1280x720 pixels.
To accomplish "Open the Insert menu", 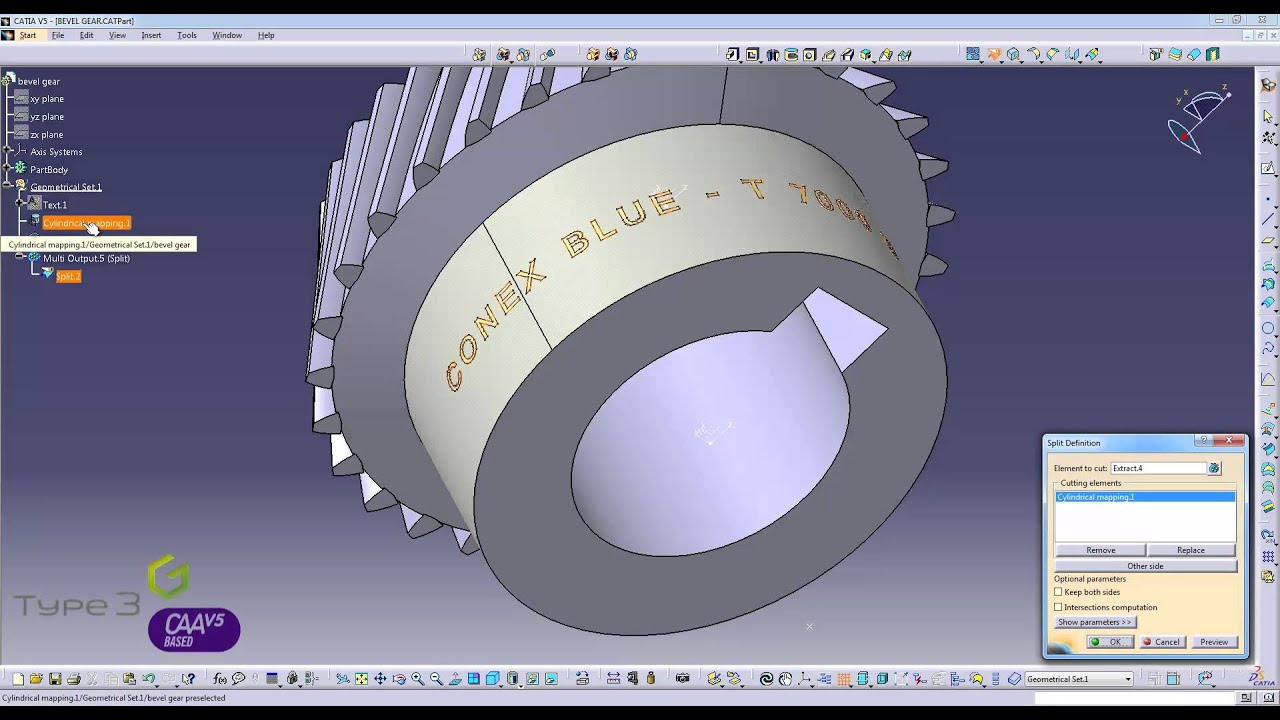I will tap(151, 35).
